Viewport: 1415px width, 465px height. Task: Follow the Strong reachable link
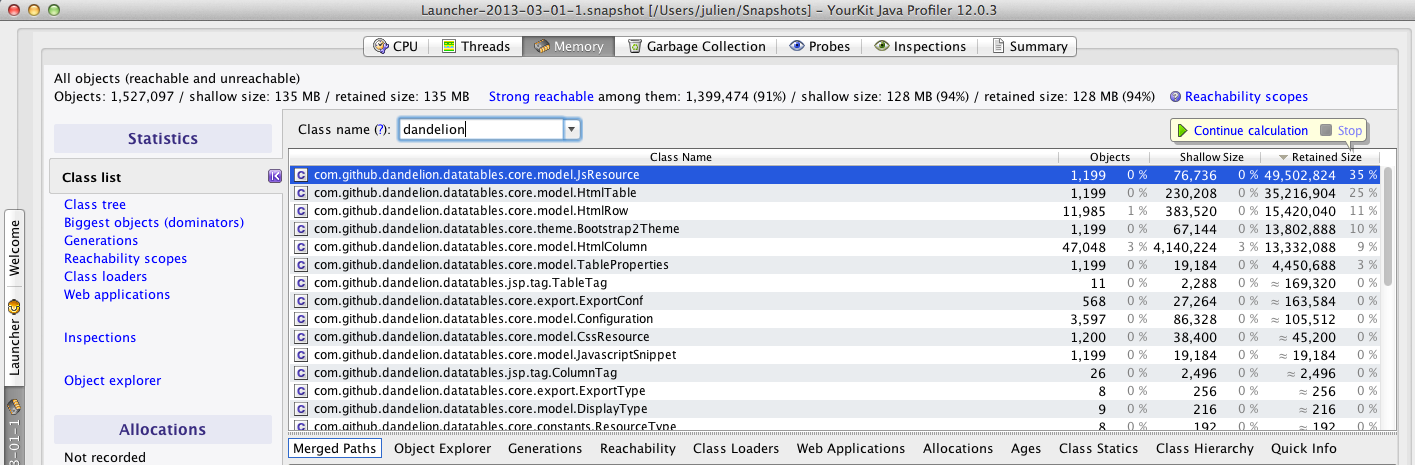click(541, 97)
